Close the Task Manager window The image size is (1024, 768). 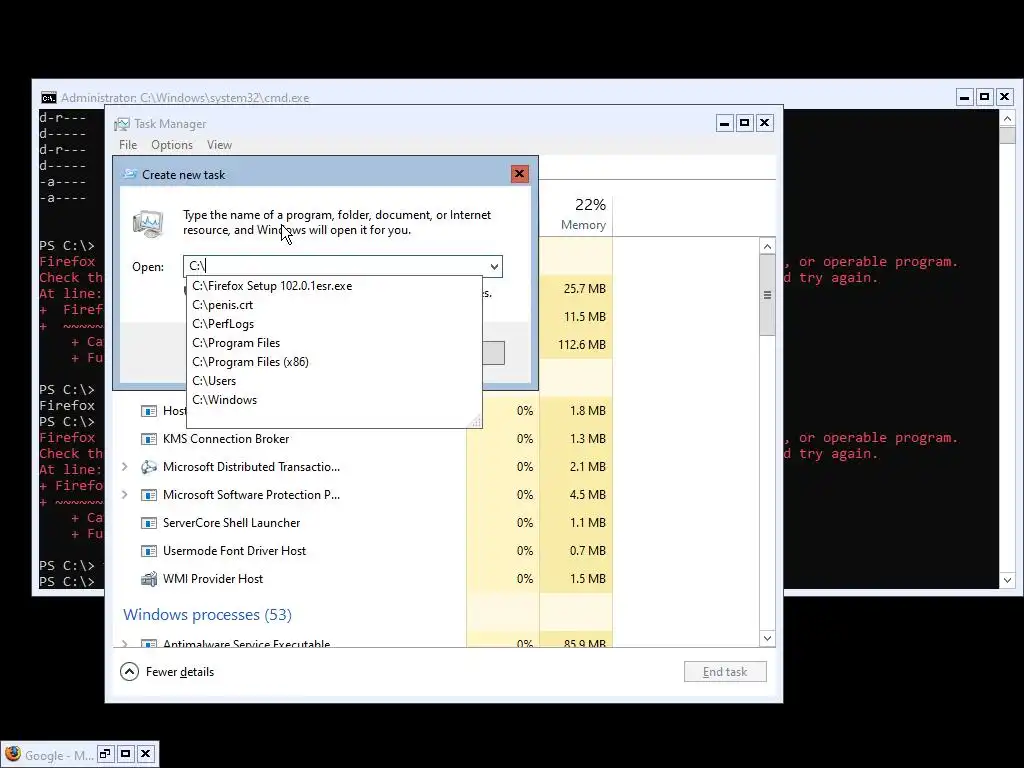click(765, 123)
